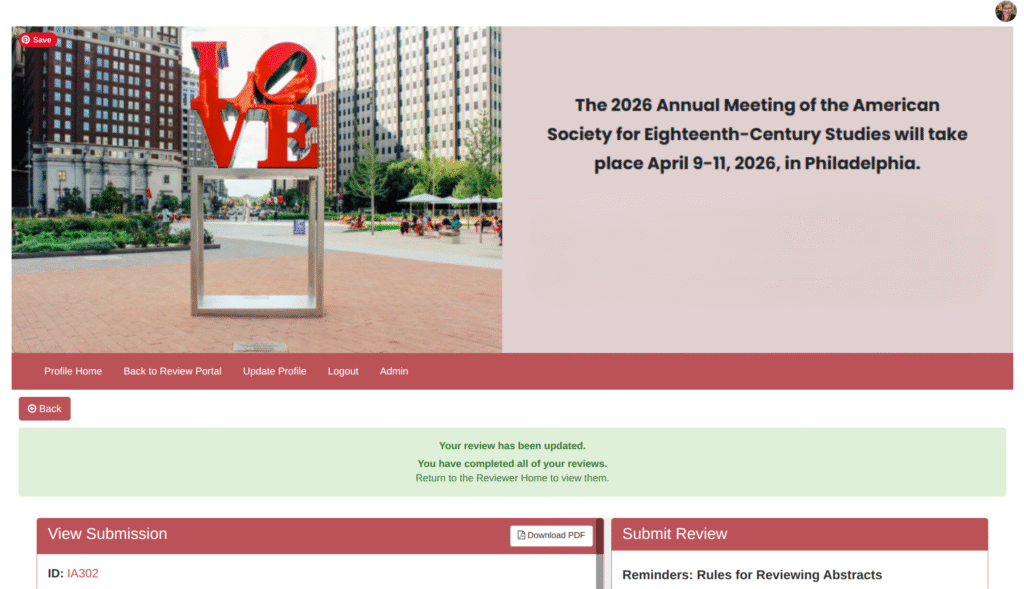
Task: Click the Reminders: Rules for Reviewing Abstracts text
Action: (752, 575)
